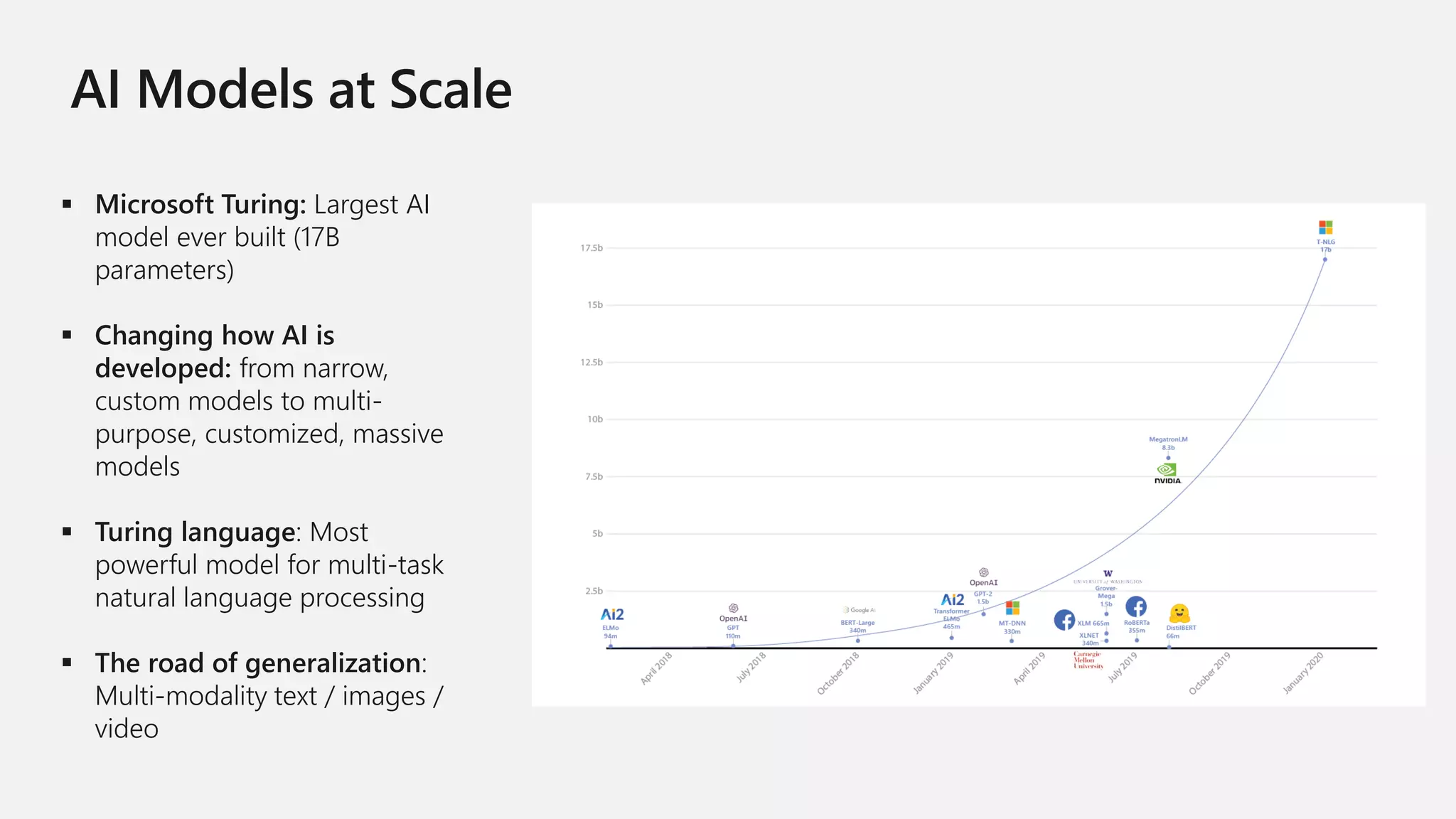Screen dimensions: 1456x819
Task: Click the April 2018 axis label
Action: pos(656,669)
